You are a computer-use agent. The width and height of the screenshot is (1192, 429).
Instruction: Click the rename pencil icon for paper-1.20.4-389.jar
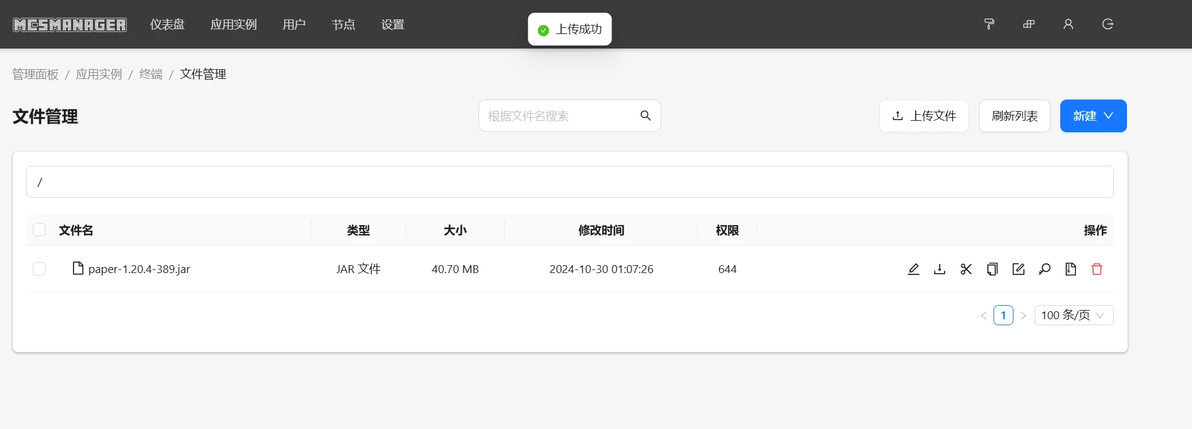[x=914, y=269]
